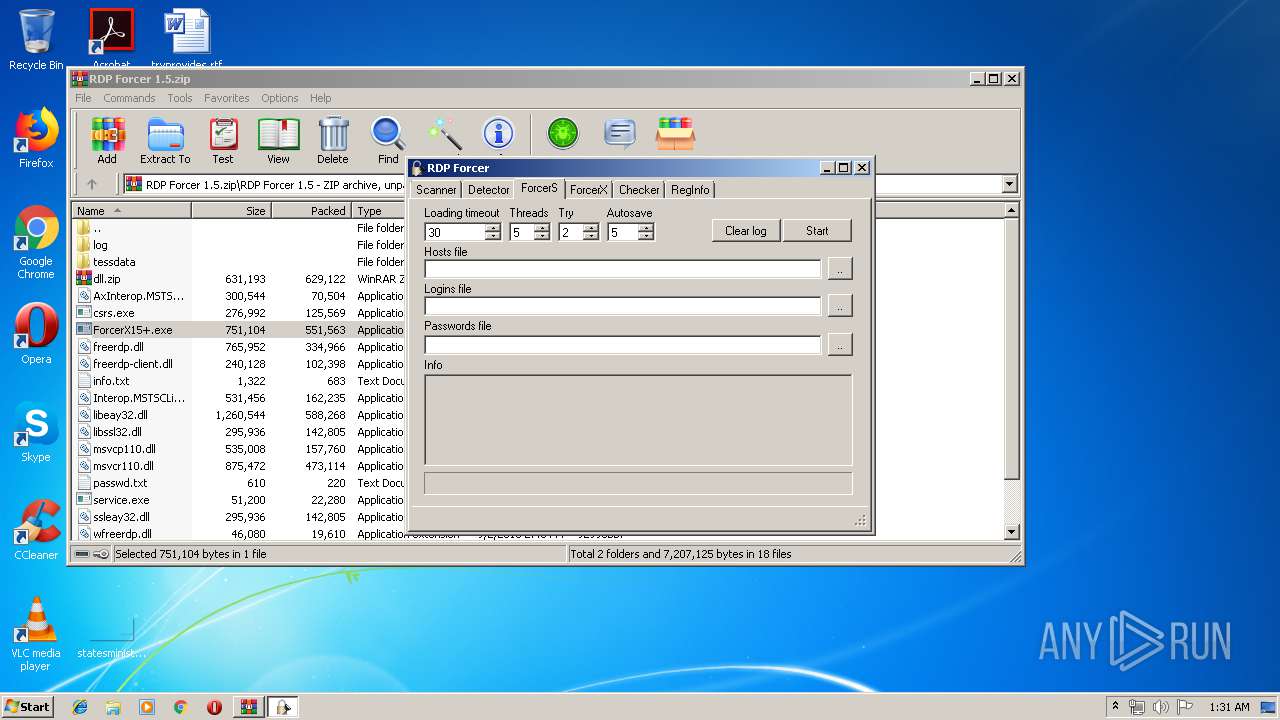Click the Start button in RDP Forcer
The image size is (1280, 720).
coord(817,231)
